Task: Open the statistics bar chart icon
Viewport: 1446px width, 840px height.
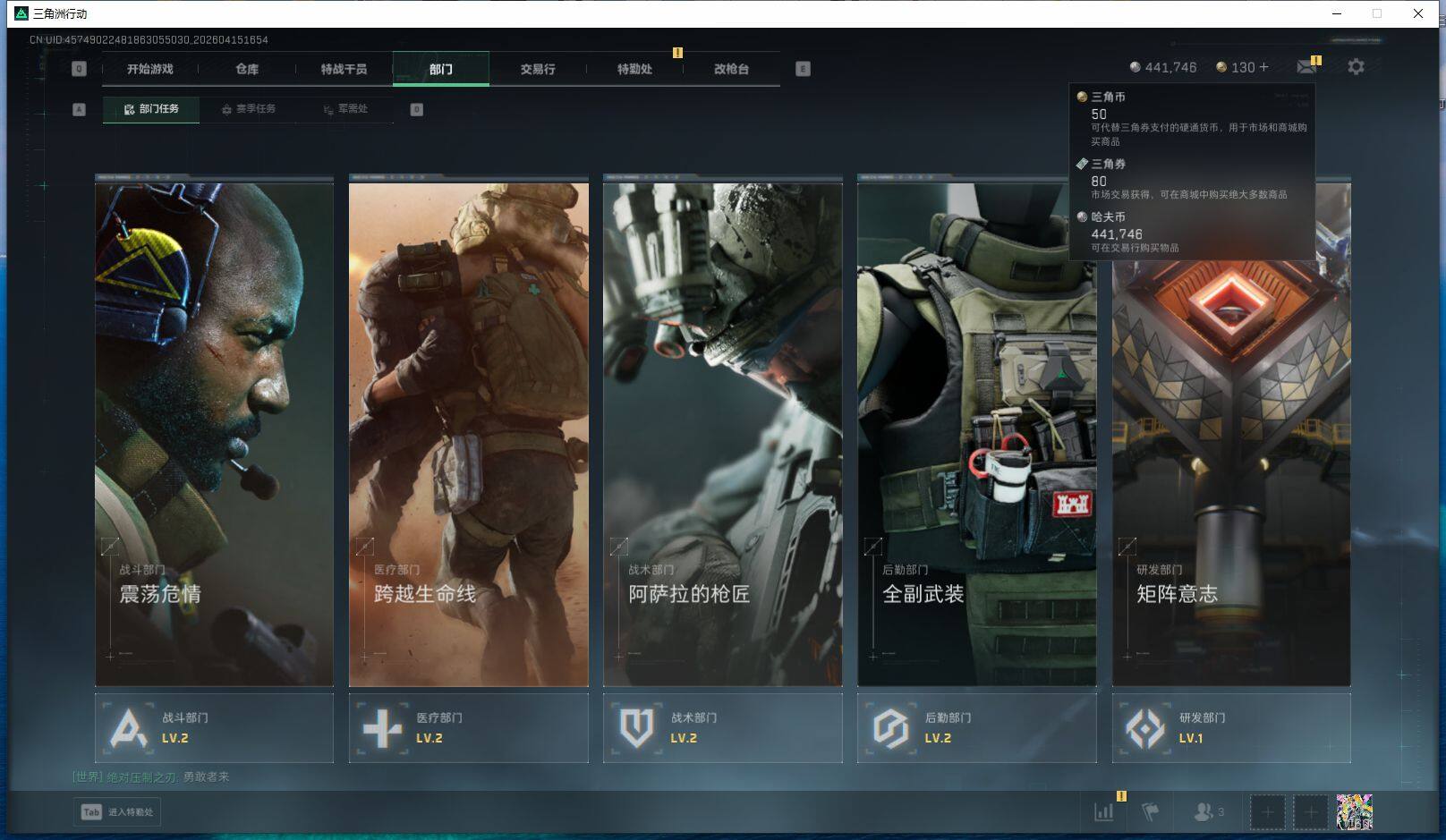Action: click(x=1104, y=812)
